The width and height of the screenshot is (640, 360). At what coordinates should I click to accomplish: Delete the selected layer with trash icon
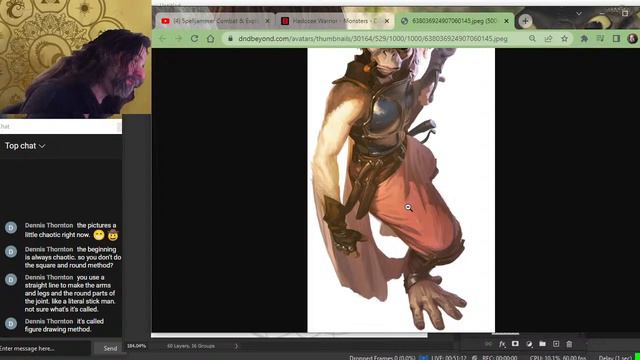coord(569,344)
